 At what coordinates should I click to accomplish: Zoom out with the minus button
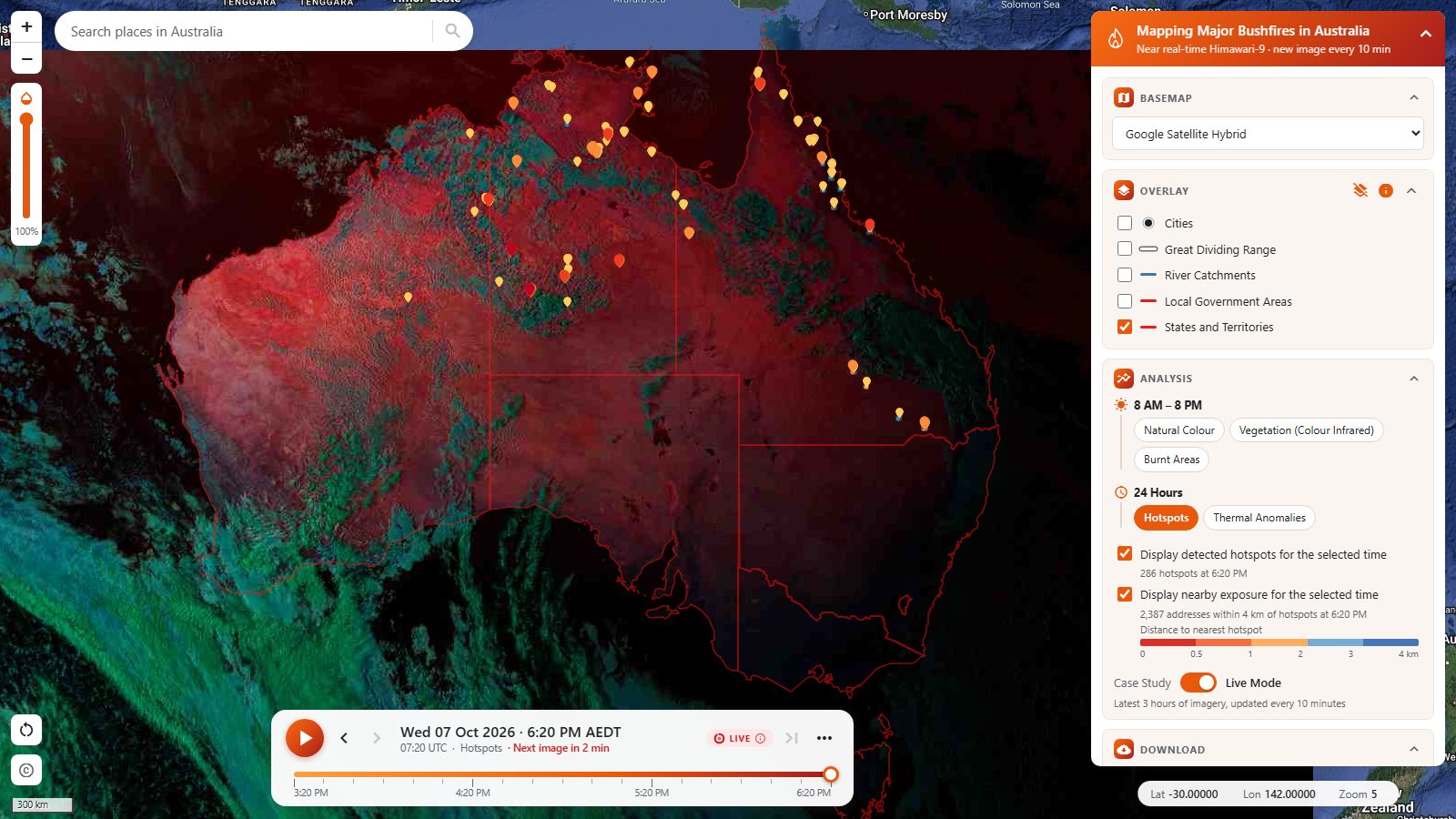26,58
